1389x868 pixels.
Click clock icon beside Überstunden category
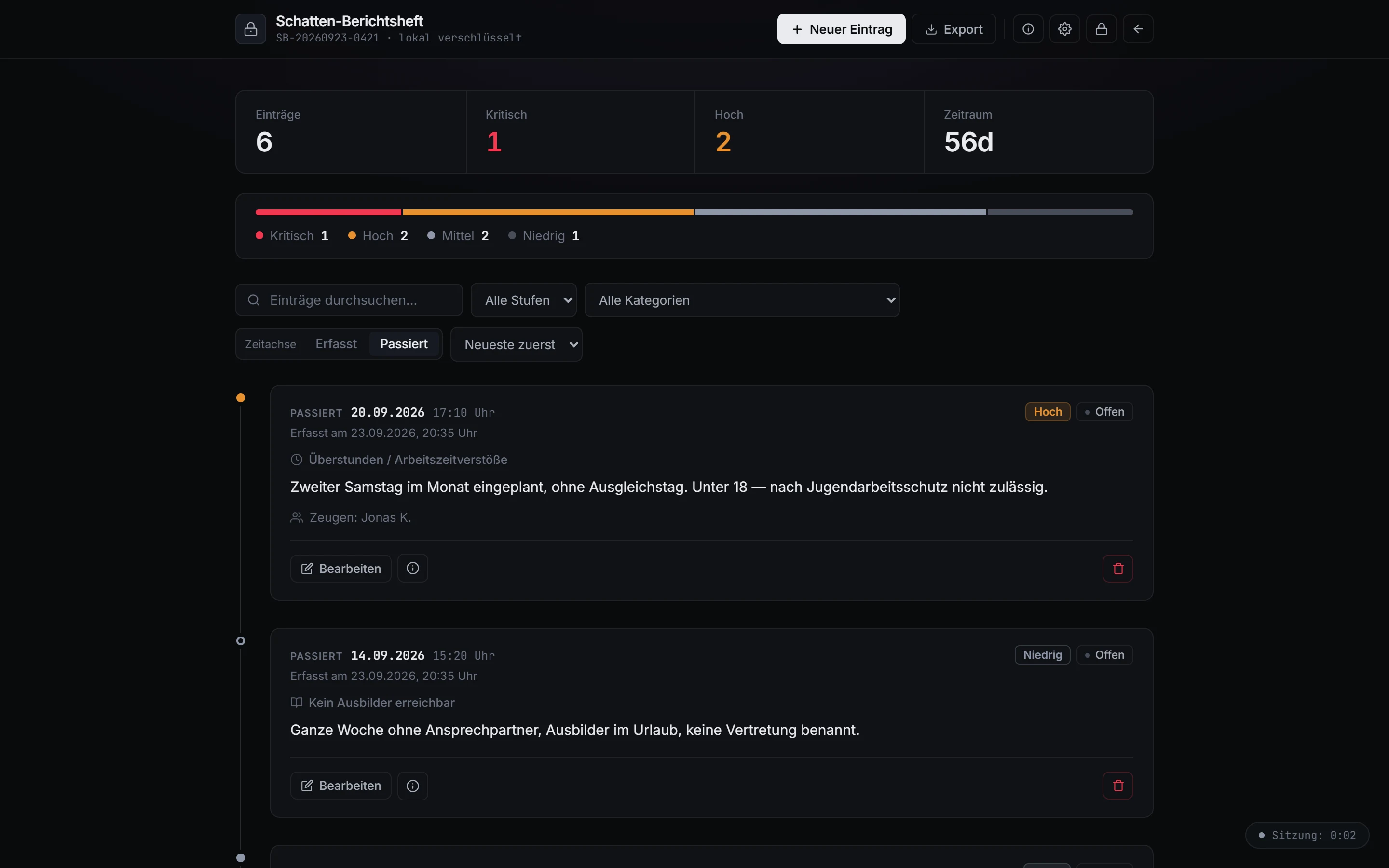[296, 459]
